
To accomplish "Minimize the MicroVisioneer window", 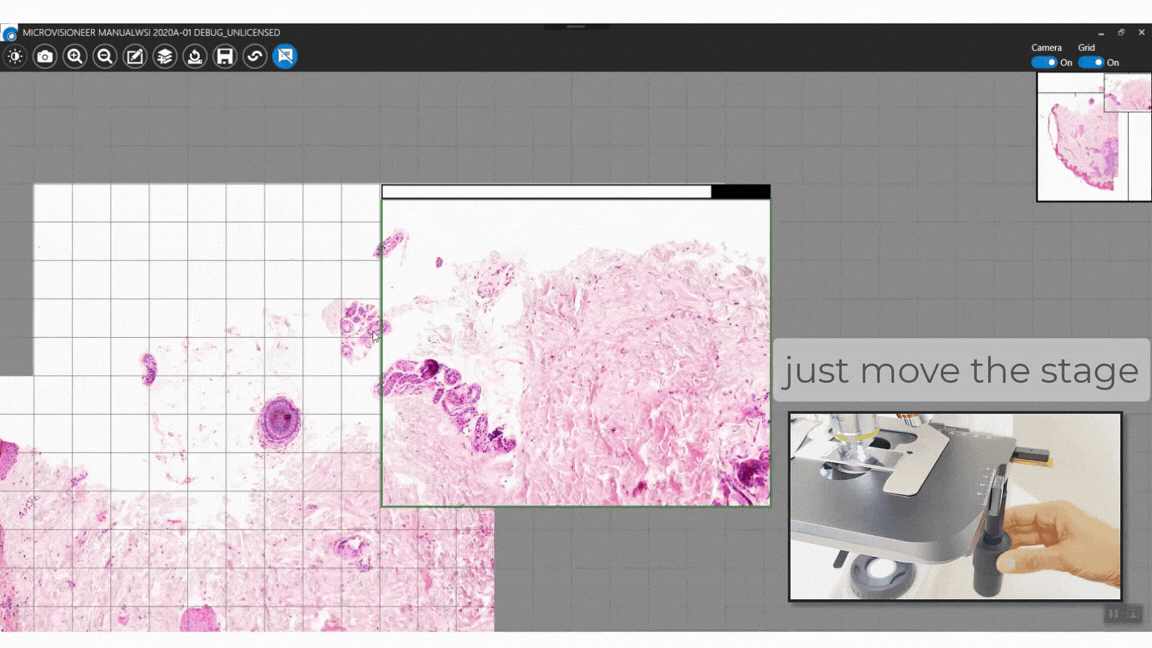I will tap(1101, 32).
